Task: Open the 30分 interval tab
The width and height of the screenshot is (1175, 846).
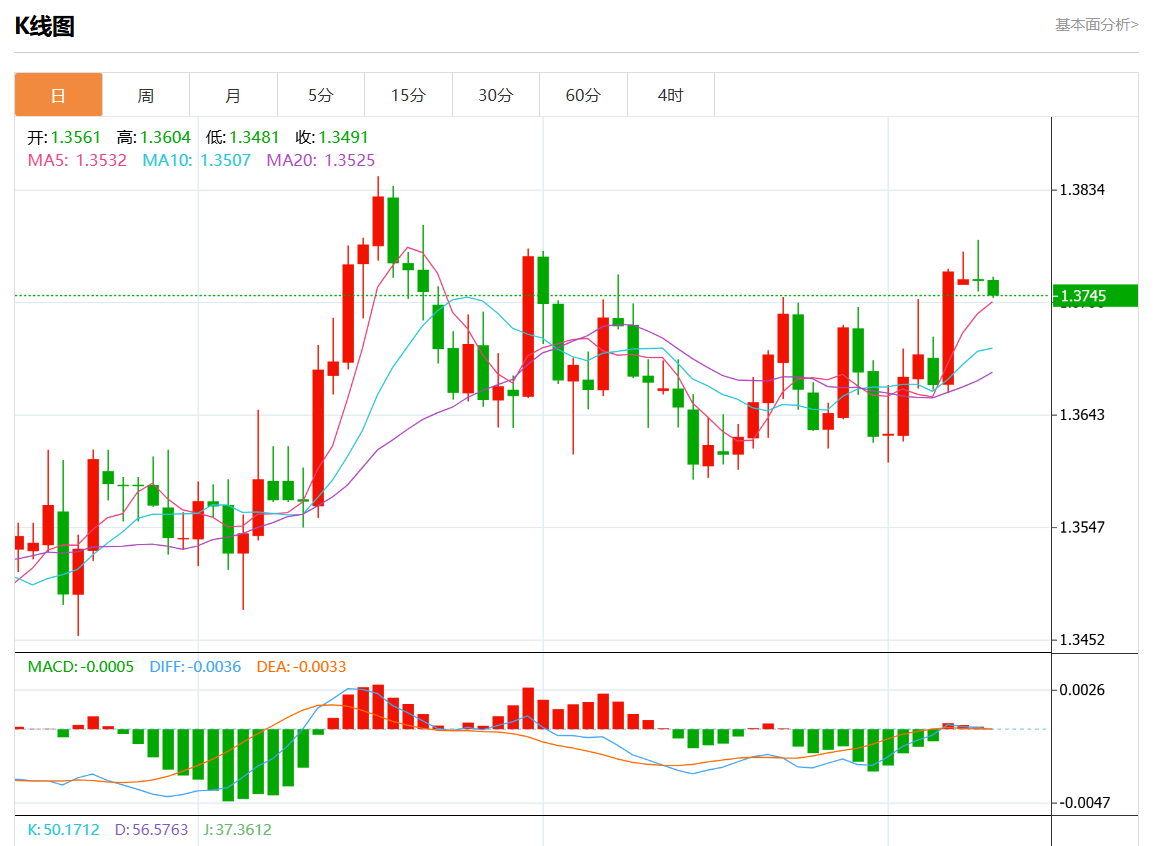Action: pyautogui.click(x=496, y=95)
